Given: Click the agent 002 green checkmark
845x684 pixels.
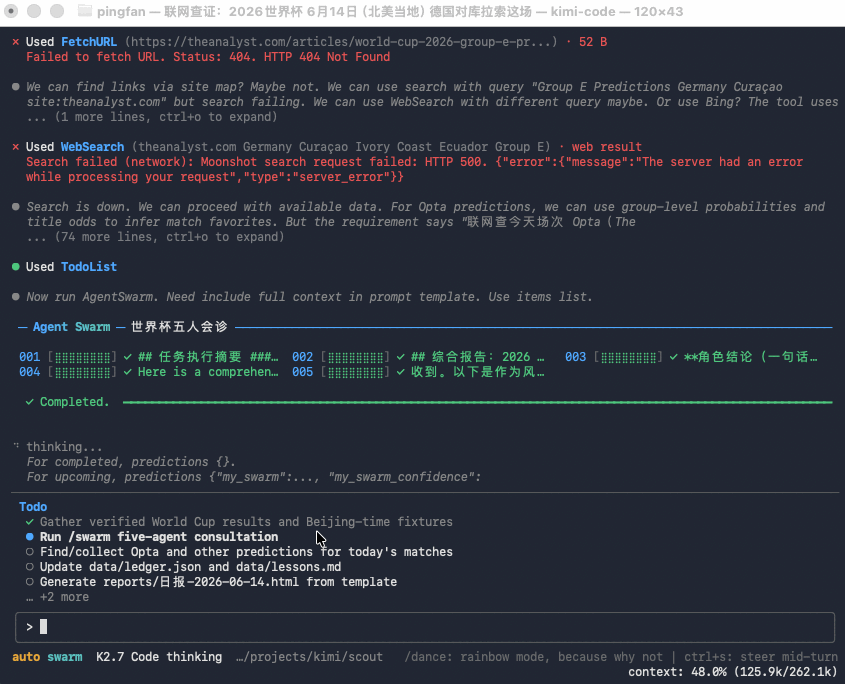Looking at the screenshot, I should 400,357.
